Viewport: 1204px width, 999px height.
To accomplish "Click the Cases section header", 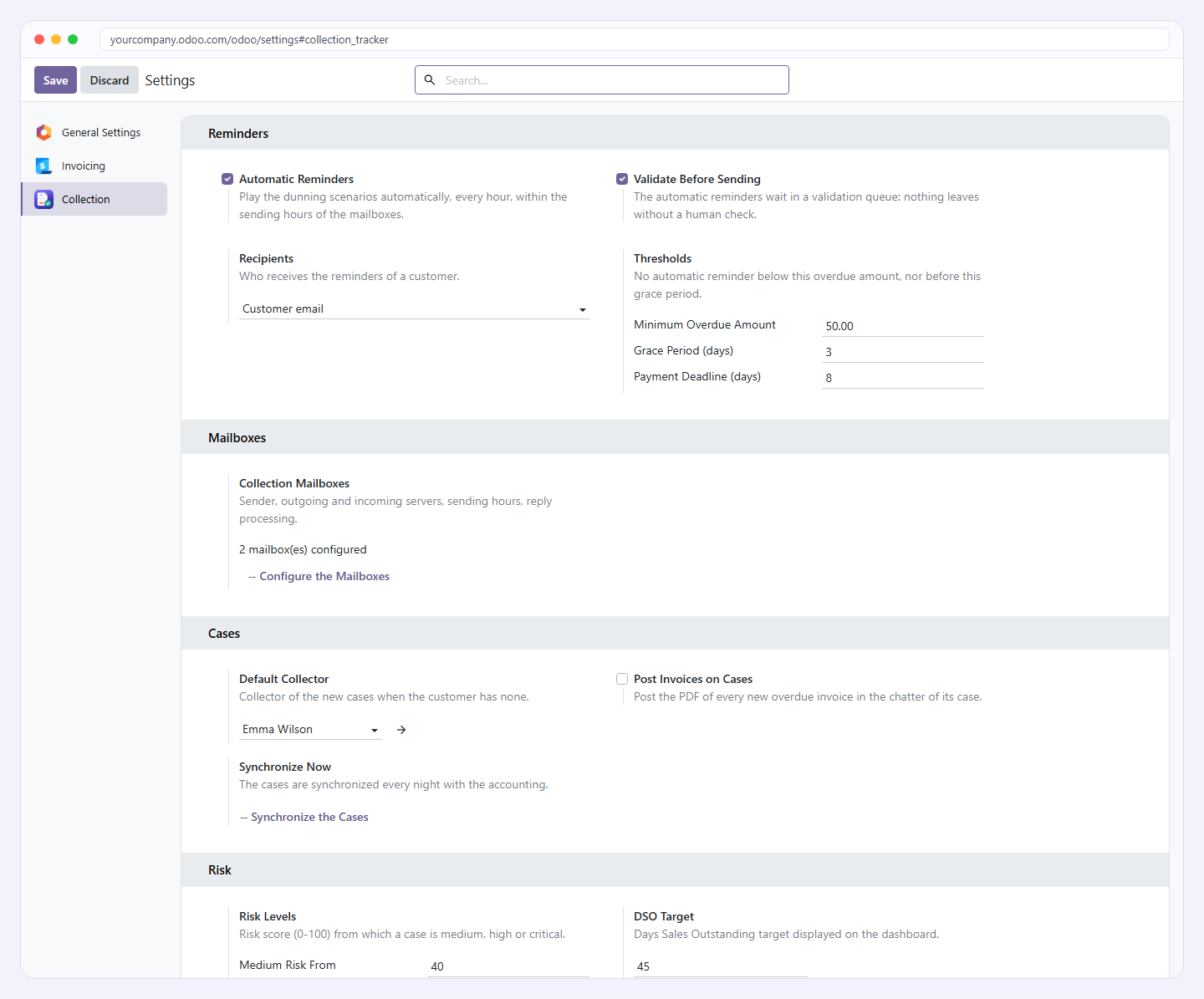I will pyautogui.click(x=675, y=633).
